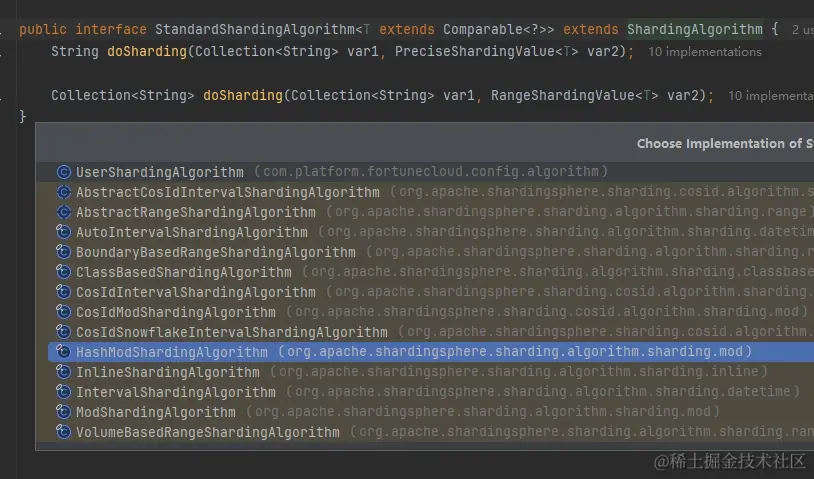This screenshot has width=814, height=479.
Task: Choose the UserShardingAlgorithm implementation
Action: coord(425,172)
